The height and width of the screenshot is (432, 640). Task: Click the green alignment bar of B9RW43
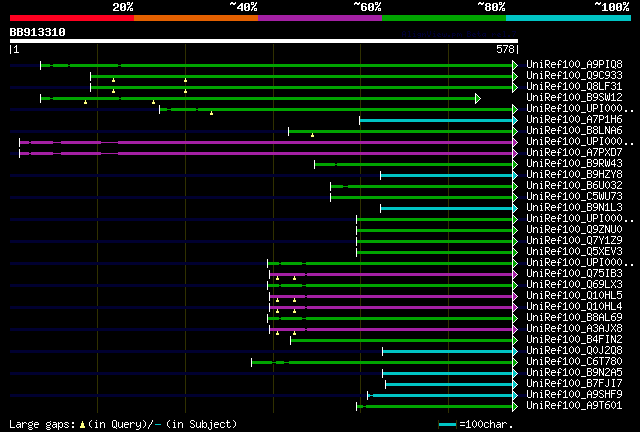pyautogui.click(x=414, y=165)
